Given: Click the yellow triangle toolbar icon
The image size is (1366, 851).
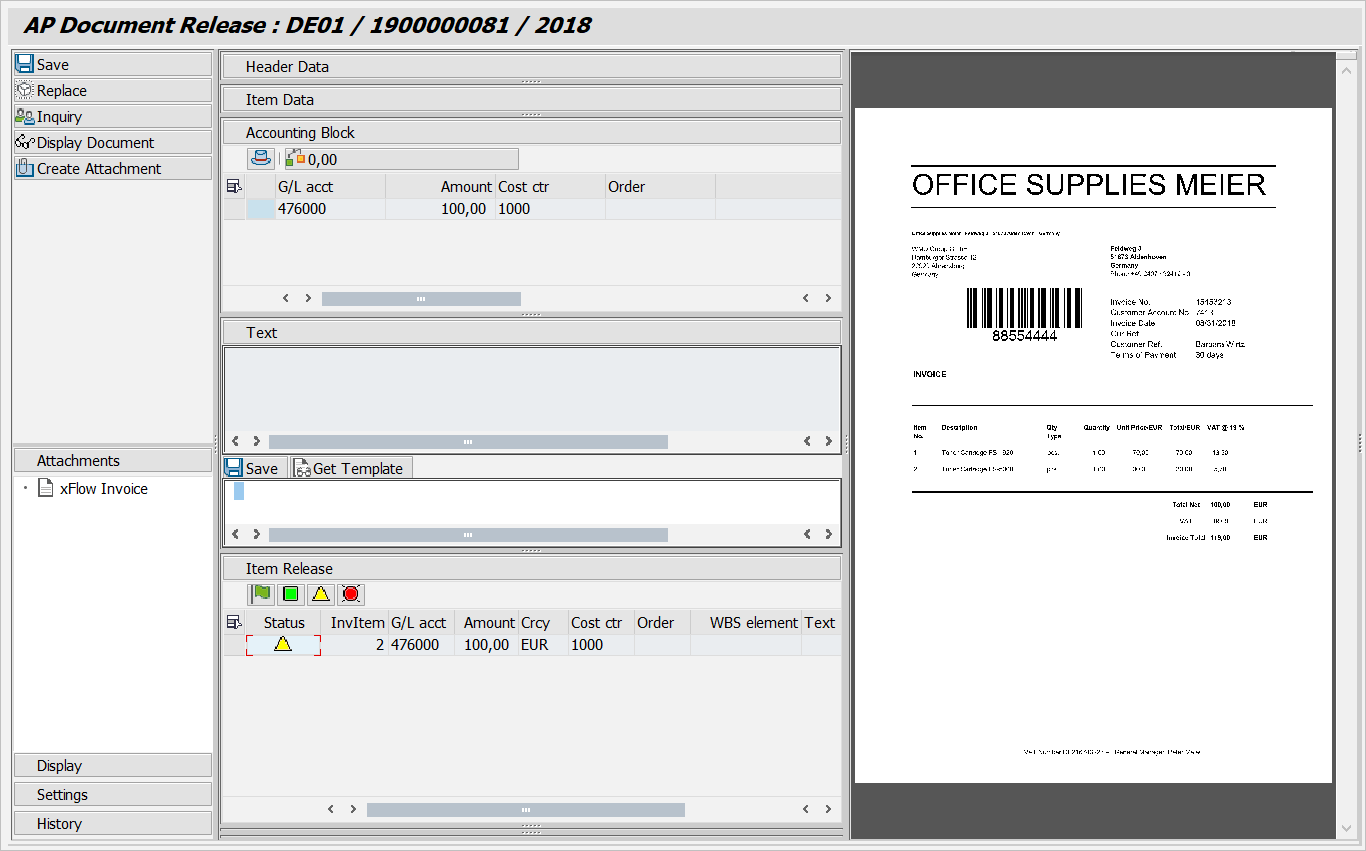Looking at the screenshot, I should (x=320, y=594).
